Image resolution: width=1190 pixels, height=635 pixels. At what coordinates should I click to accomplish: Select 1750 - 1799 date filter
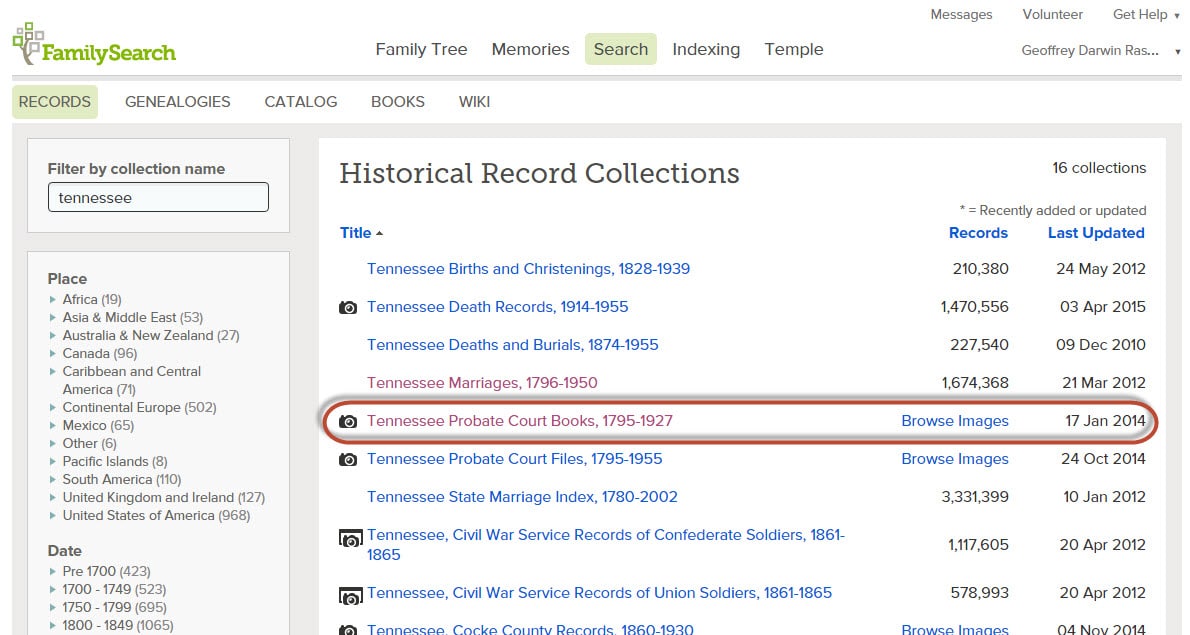(114, 607)
